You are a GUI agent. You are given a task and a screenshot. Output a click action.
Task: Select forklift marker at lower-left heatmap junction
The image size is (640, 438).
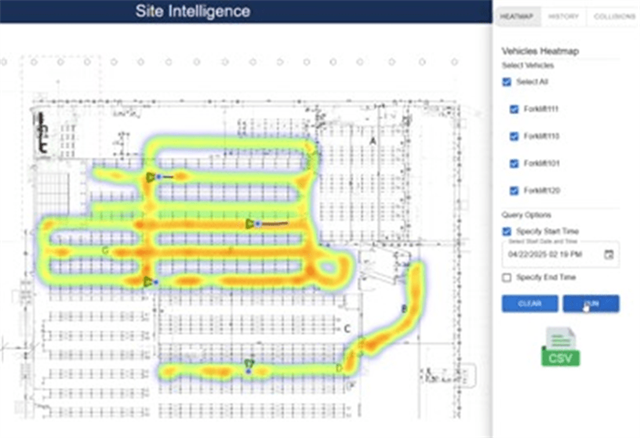(148, 283)
